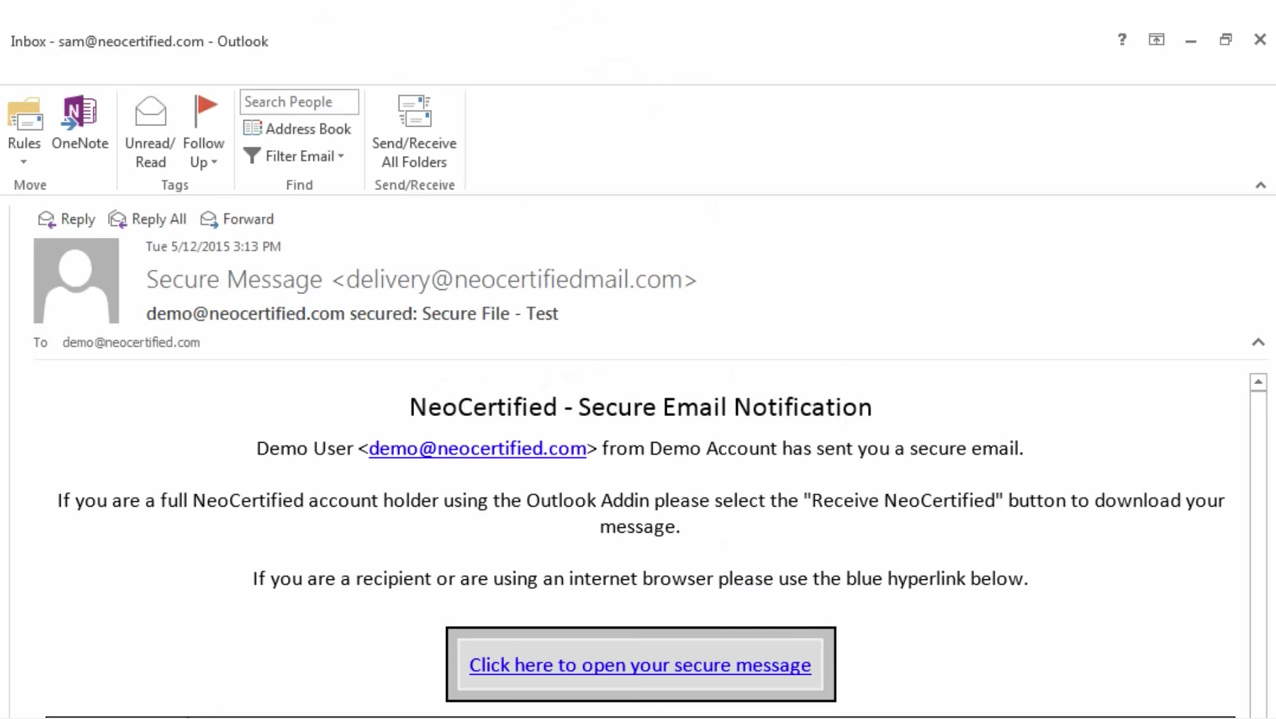The image size is (1276, 719).
Task: Open link demo@neocertified.com in body
Action: (x=478, y=448)
